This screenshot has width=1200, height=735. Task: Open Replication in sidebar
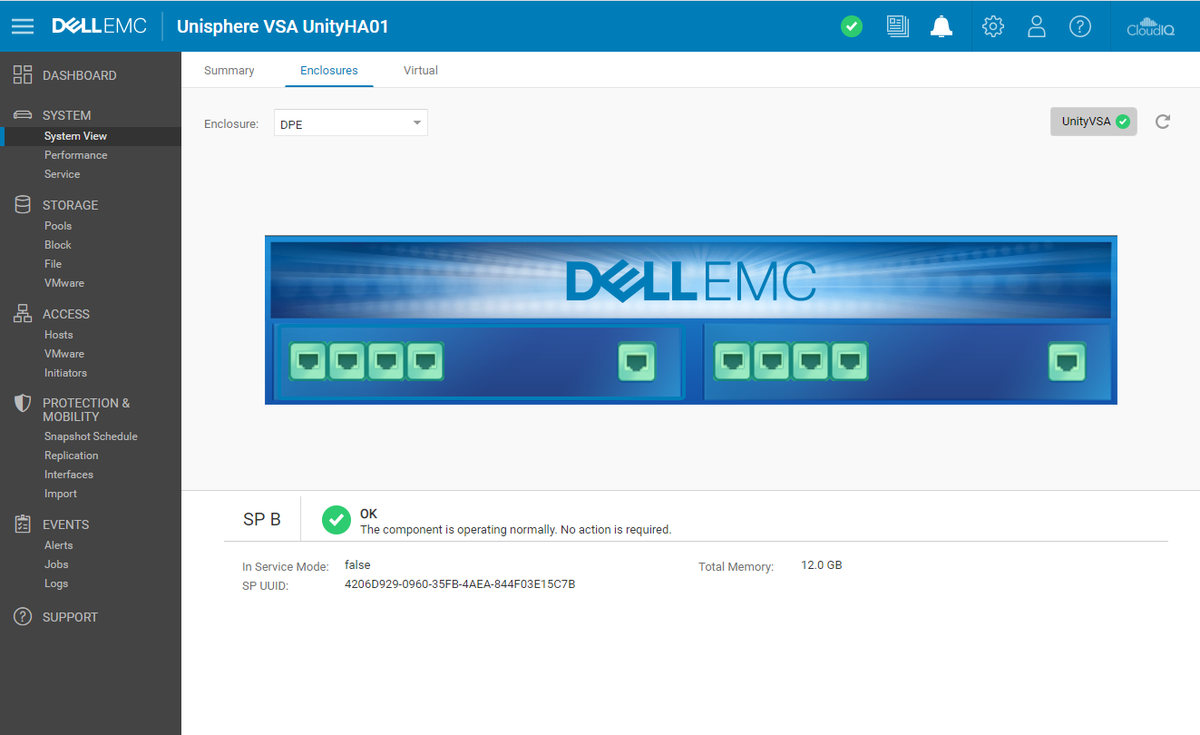coord(71,456)
